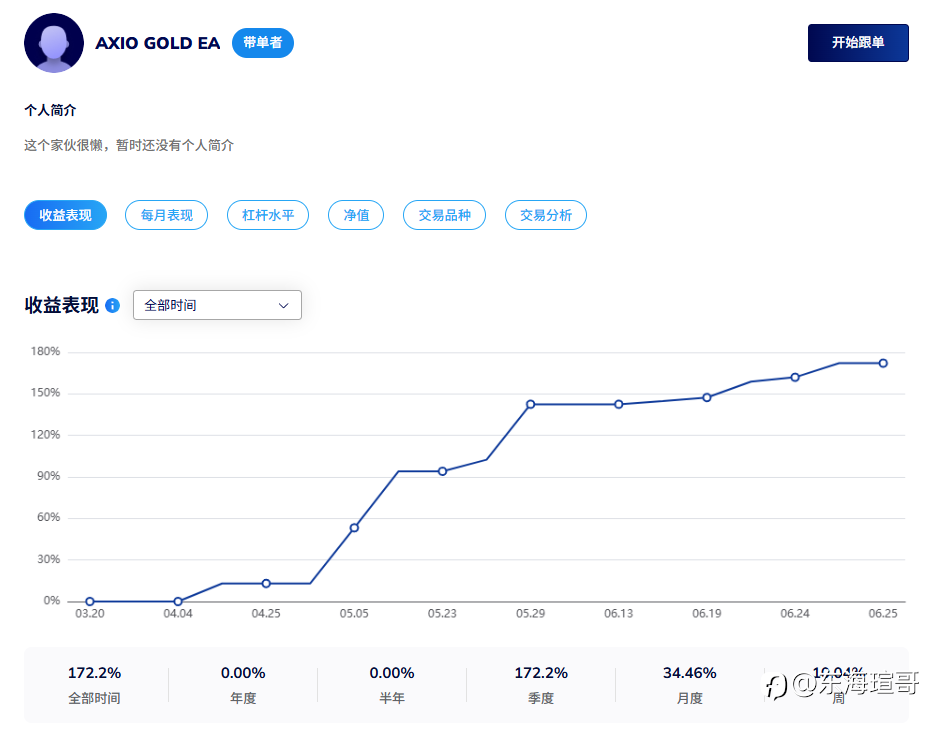Click the 开始跟单 button
Screen dimensions: 929x729
[x=858, y=43]
